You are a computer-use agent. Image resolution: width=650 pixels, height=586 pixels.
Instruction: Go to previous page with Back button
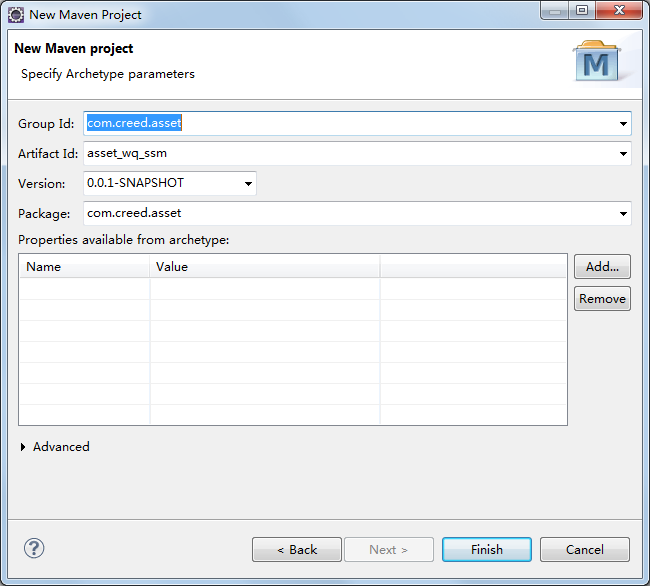pos(297,550)
